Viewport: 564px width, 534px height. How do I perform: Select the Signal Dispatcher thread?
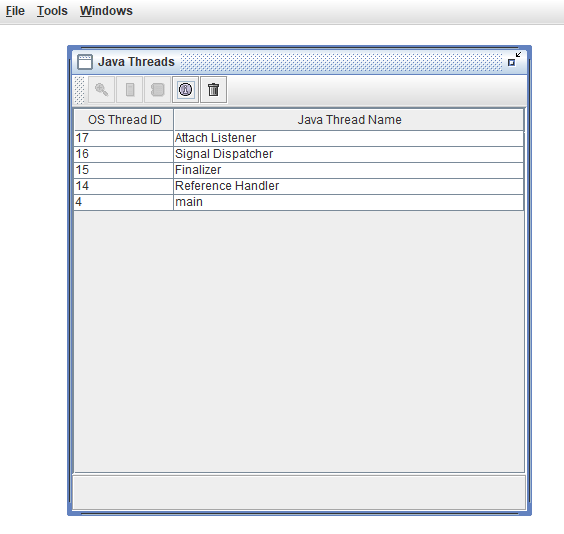[299, 154]
